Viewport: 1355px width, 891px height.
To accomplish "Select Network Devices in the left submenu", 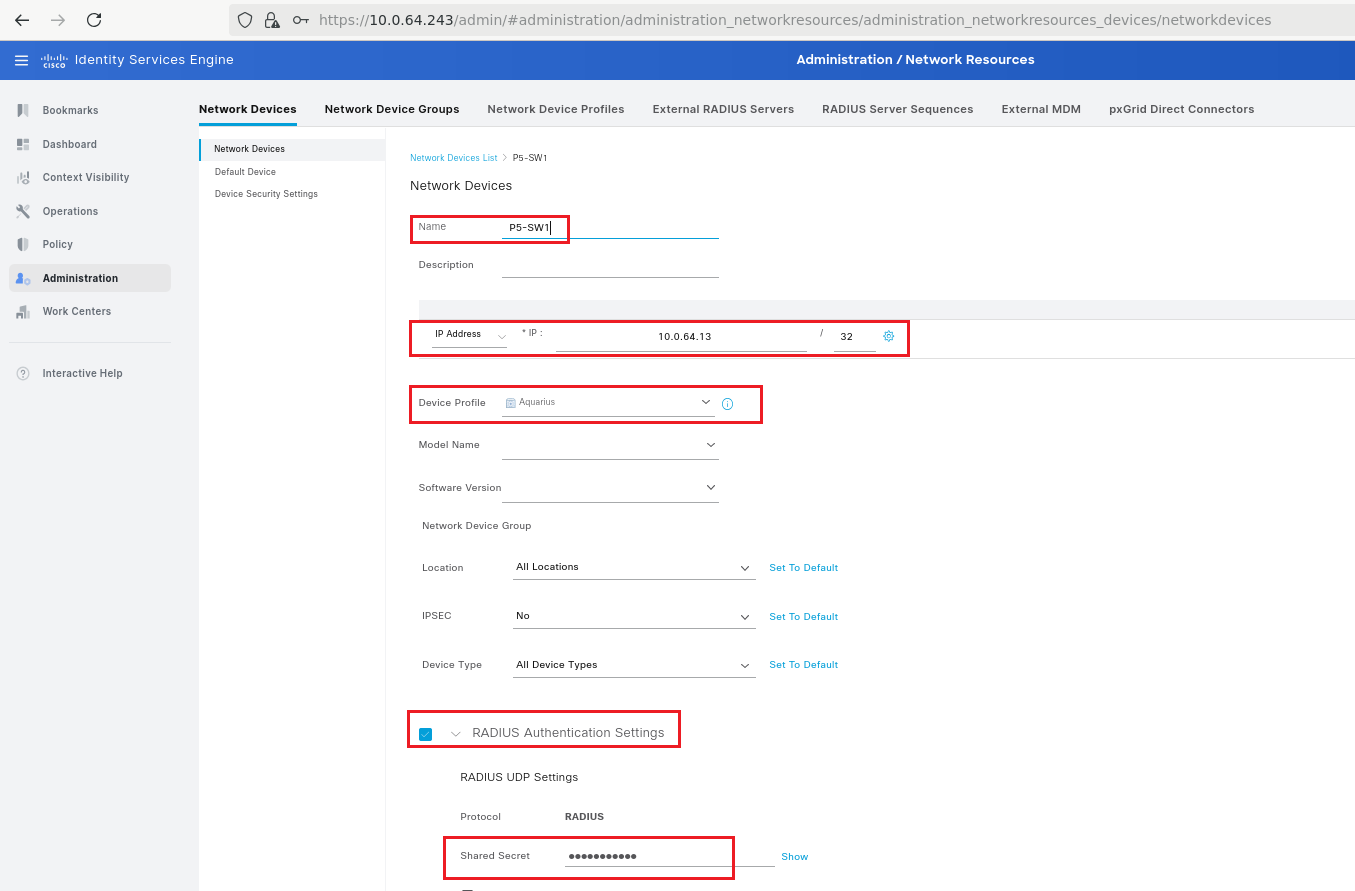I will pos(292,149).
